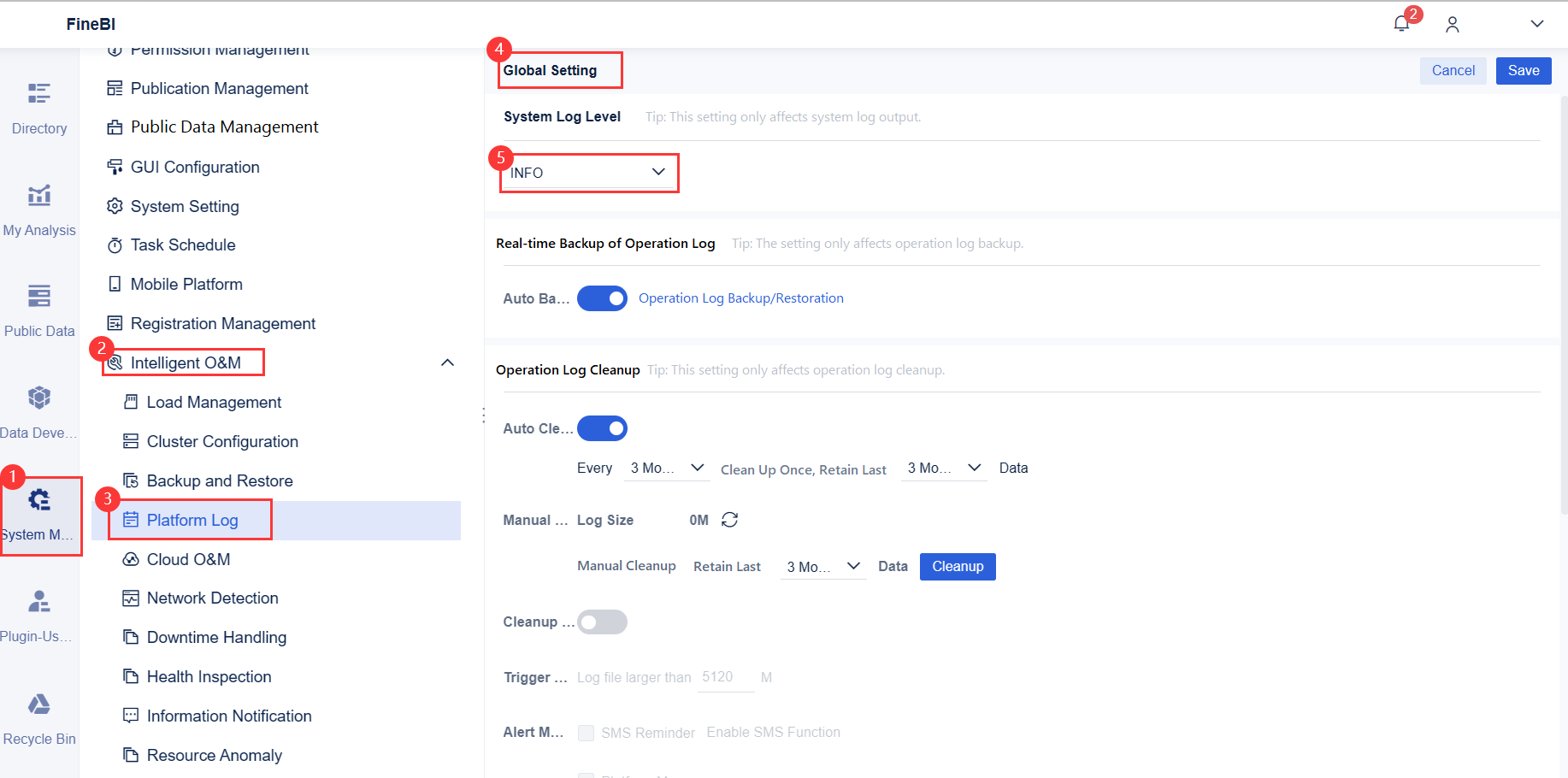Enable the cleanup alert toggle switch
1568x778 pixels.
tap(602, 622)
